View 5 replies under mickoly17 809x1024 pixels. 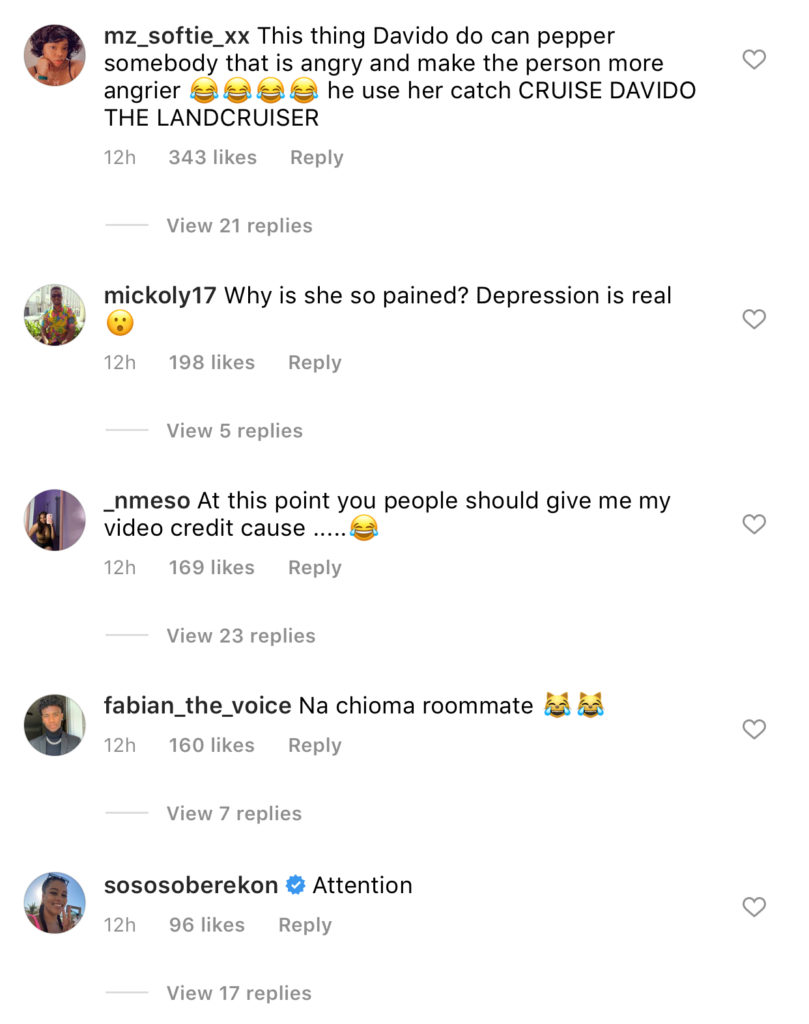click(234, 431)
